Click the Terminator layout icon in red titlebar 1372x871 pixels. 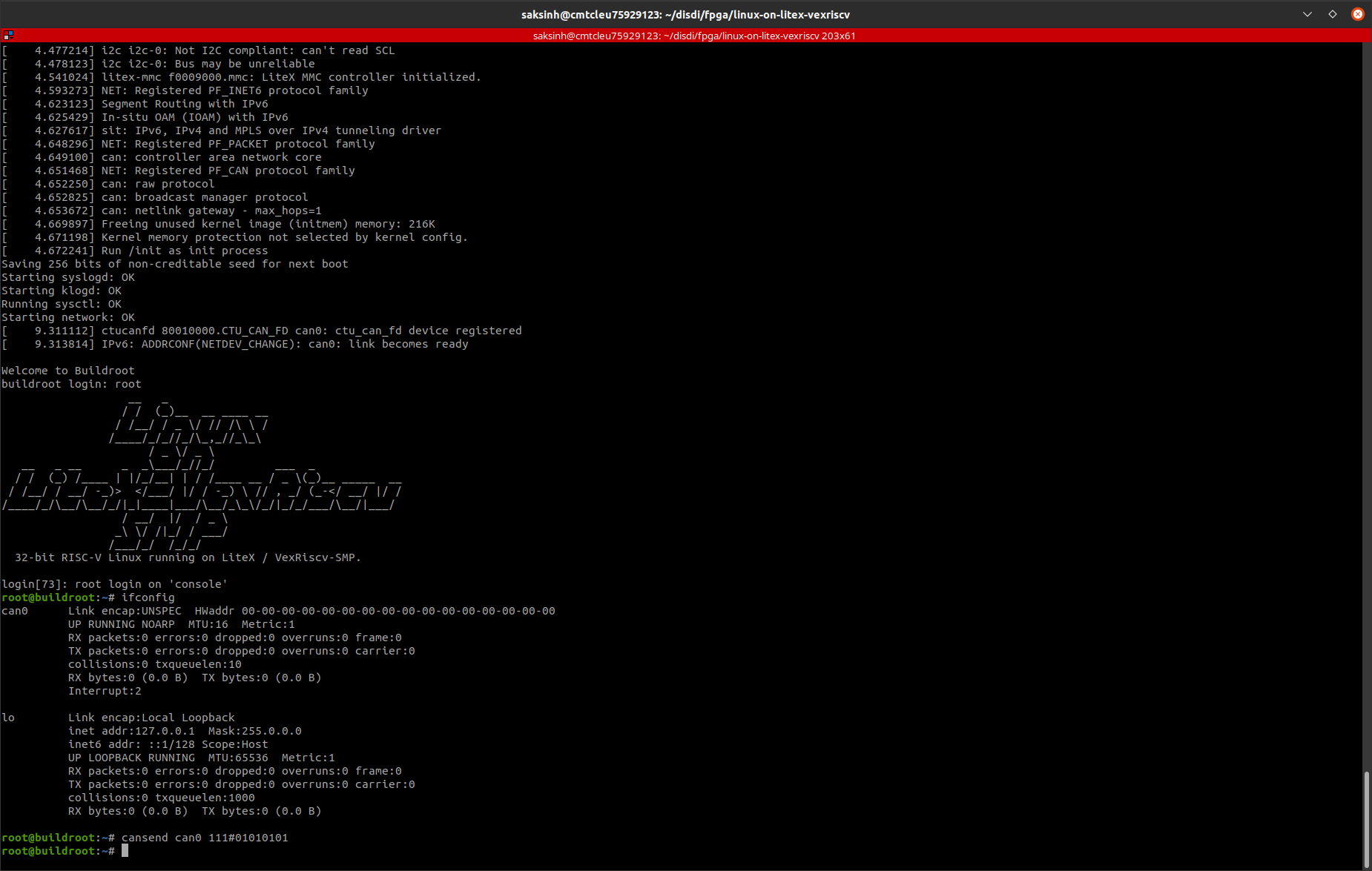[8, 35]
